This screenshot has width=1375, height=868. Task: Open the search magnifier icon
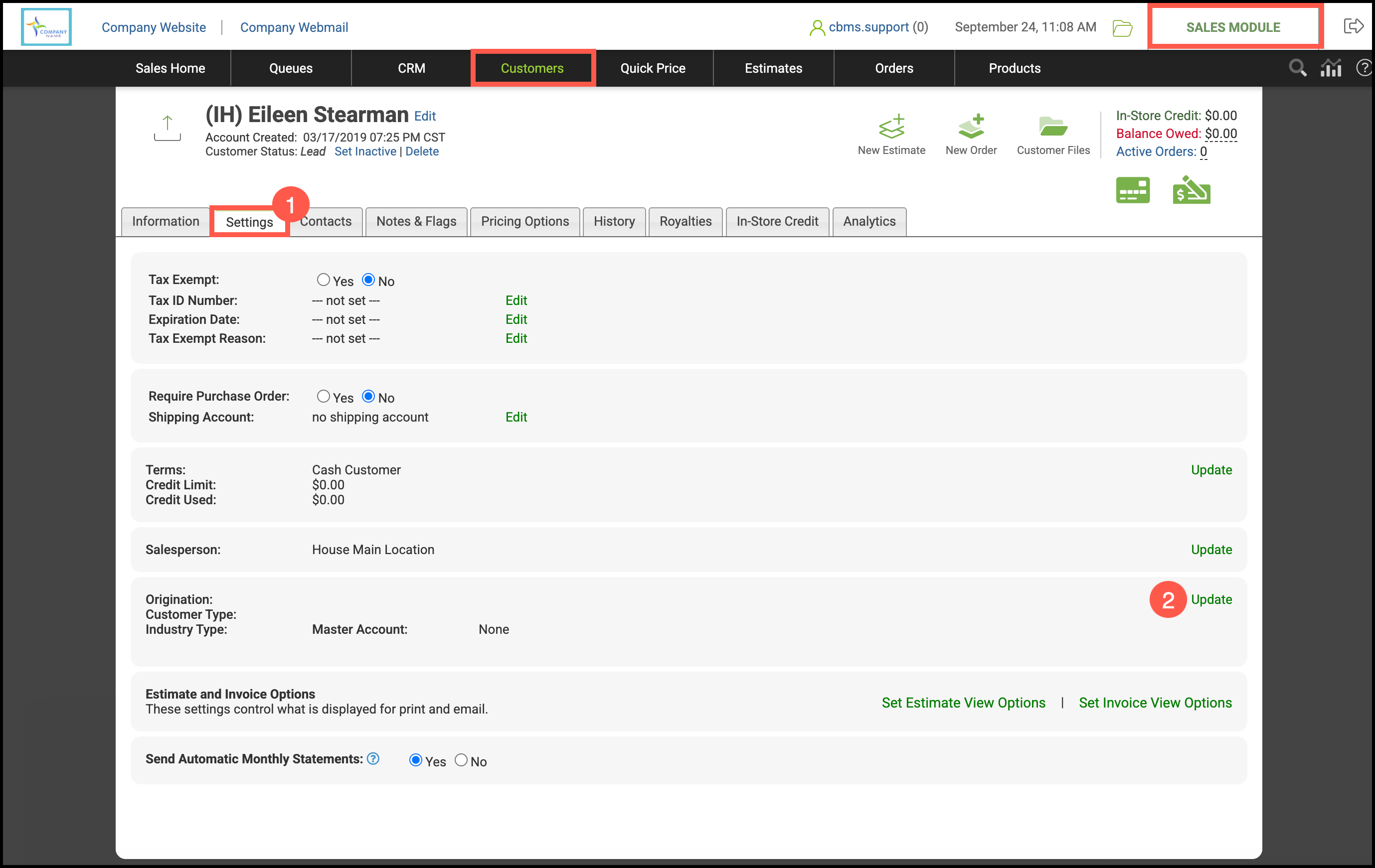[x=1297, y=68]
